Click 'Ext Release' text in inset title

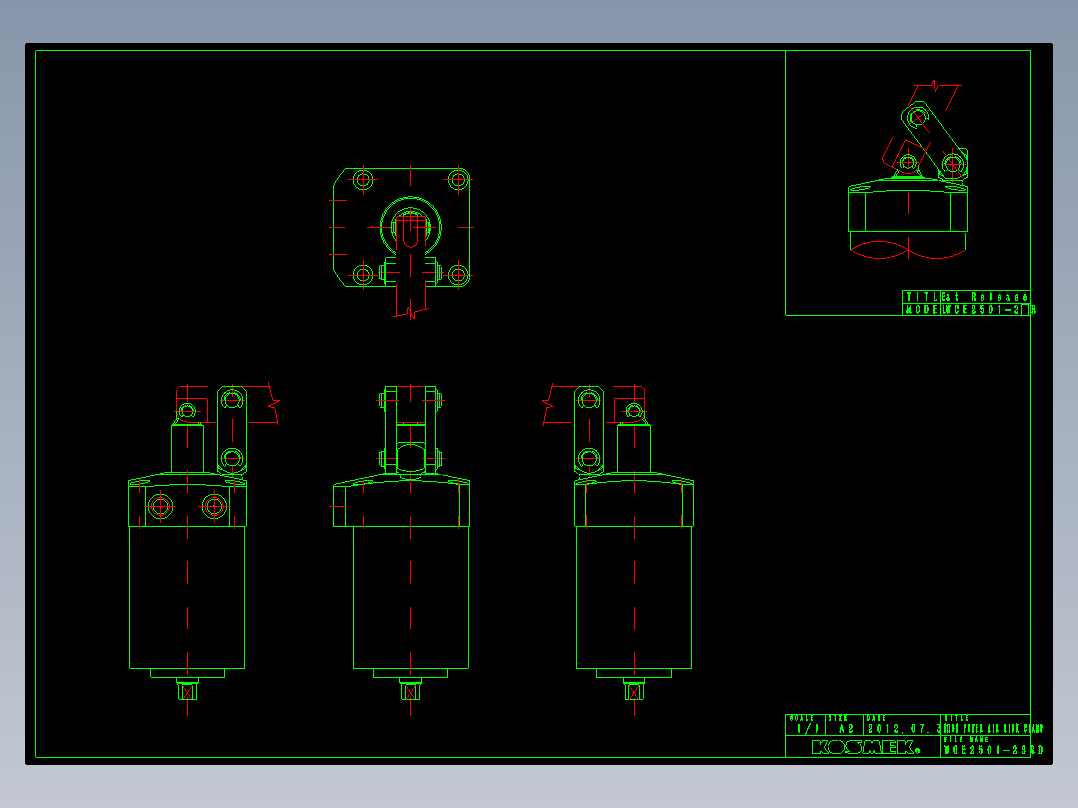click(x=984, y=297)
